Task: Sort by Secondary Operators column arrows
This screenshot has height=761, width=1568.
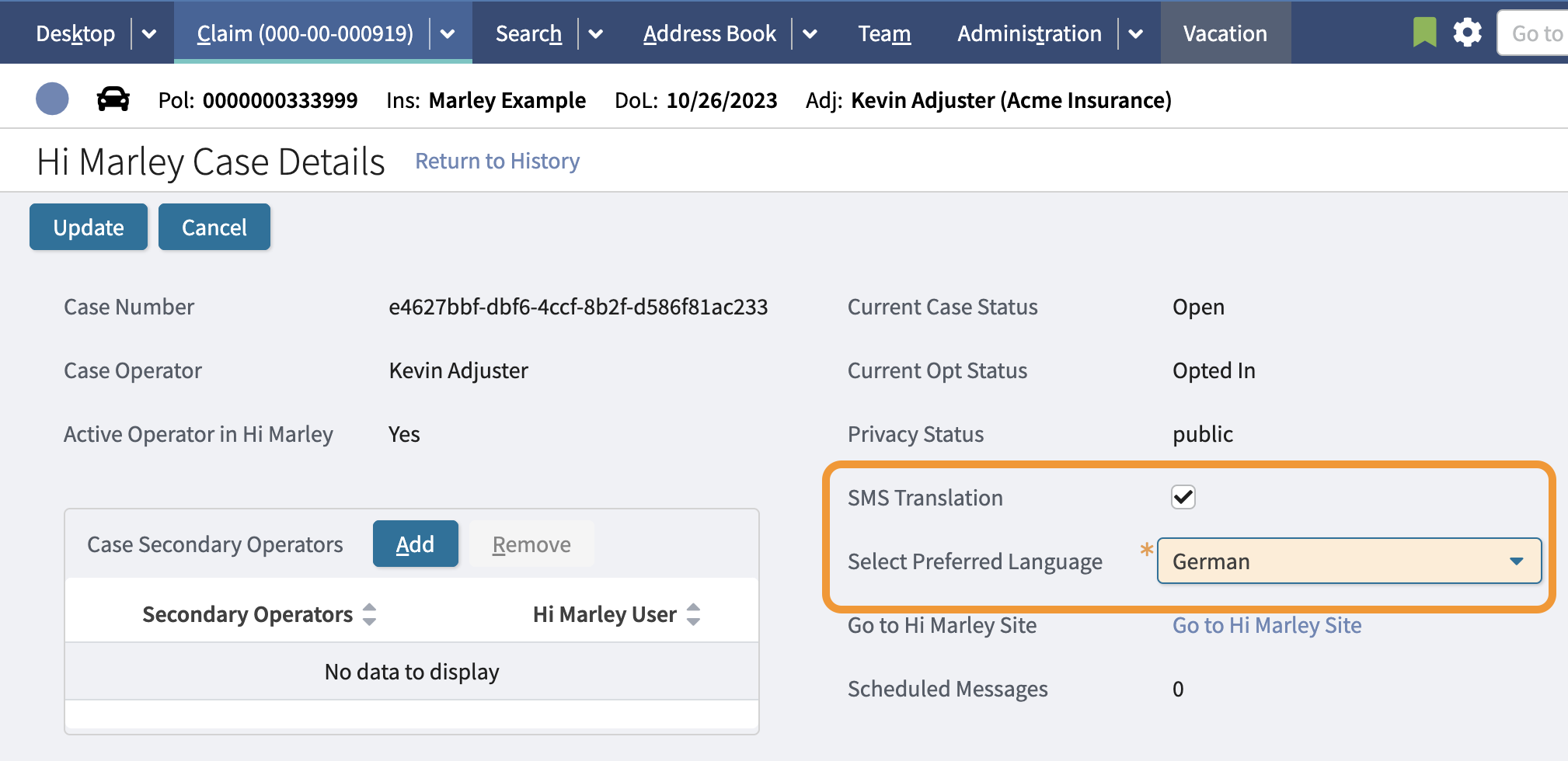Action: [370, 614]
